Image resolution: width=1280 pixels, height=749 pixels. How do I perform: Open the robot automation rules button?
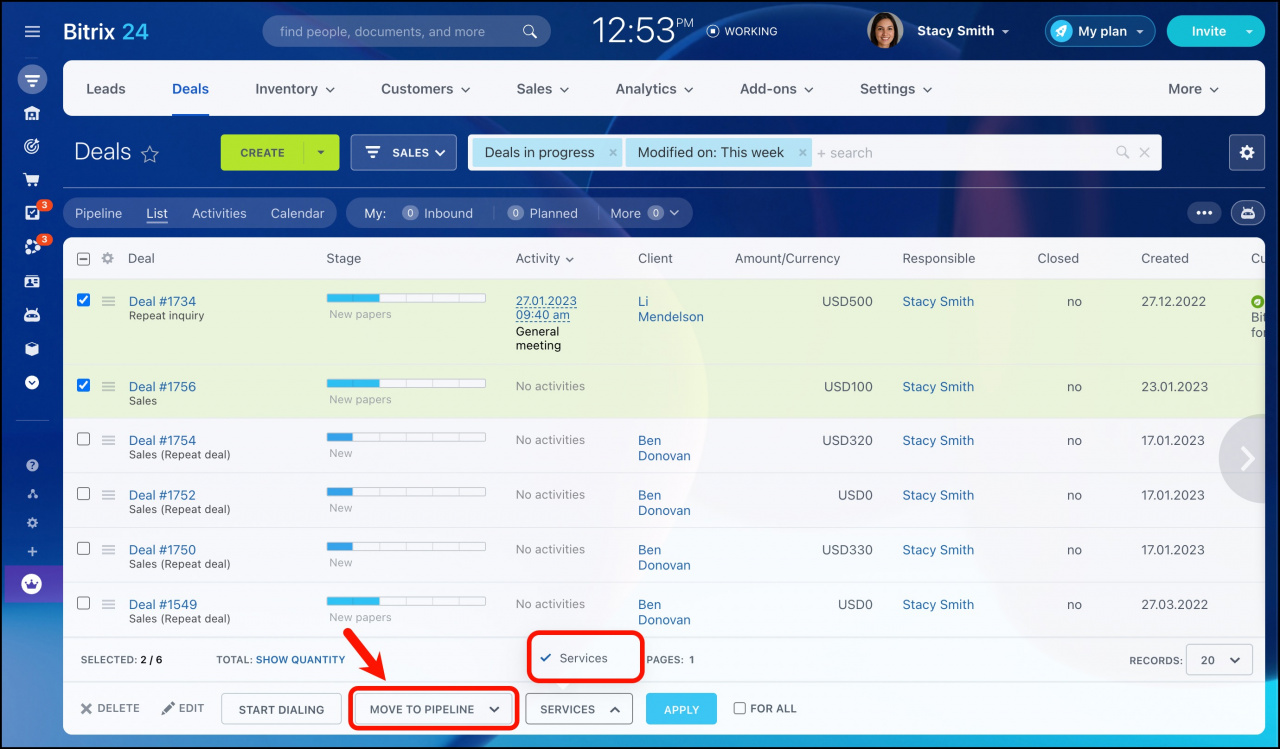tap(1247, 213)
